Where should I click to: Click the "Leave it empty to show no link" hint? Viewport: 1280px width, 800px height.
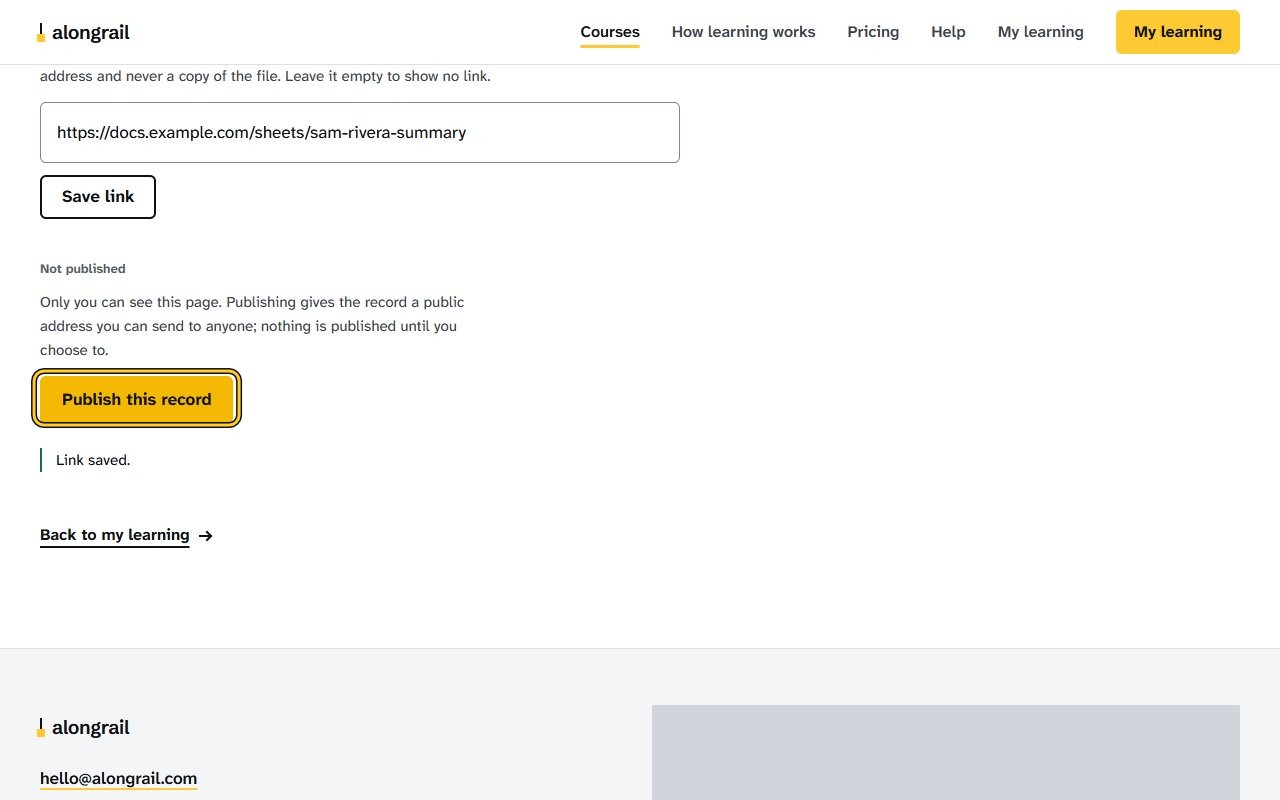coord(388,76)
